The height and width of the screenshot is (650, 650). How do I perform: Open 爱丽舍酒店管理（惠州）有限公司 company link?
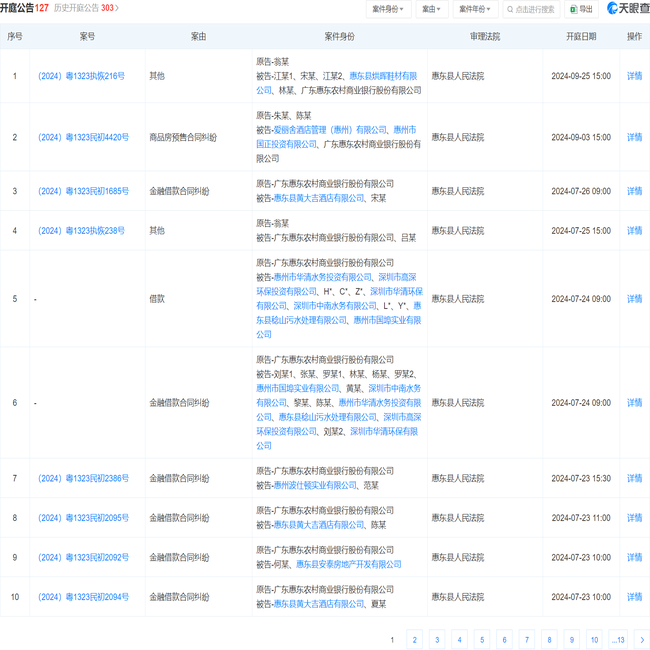coord(330,130)
